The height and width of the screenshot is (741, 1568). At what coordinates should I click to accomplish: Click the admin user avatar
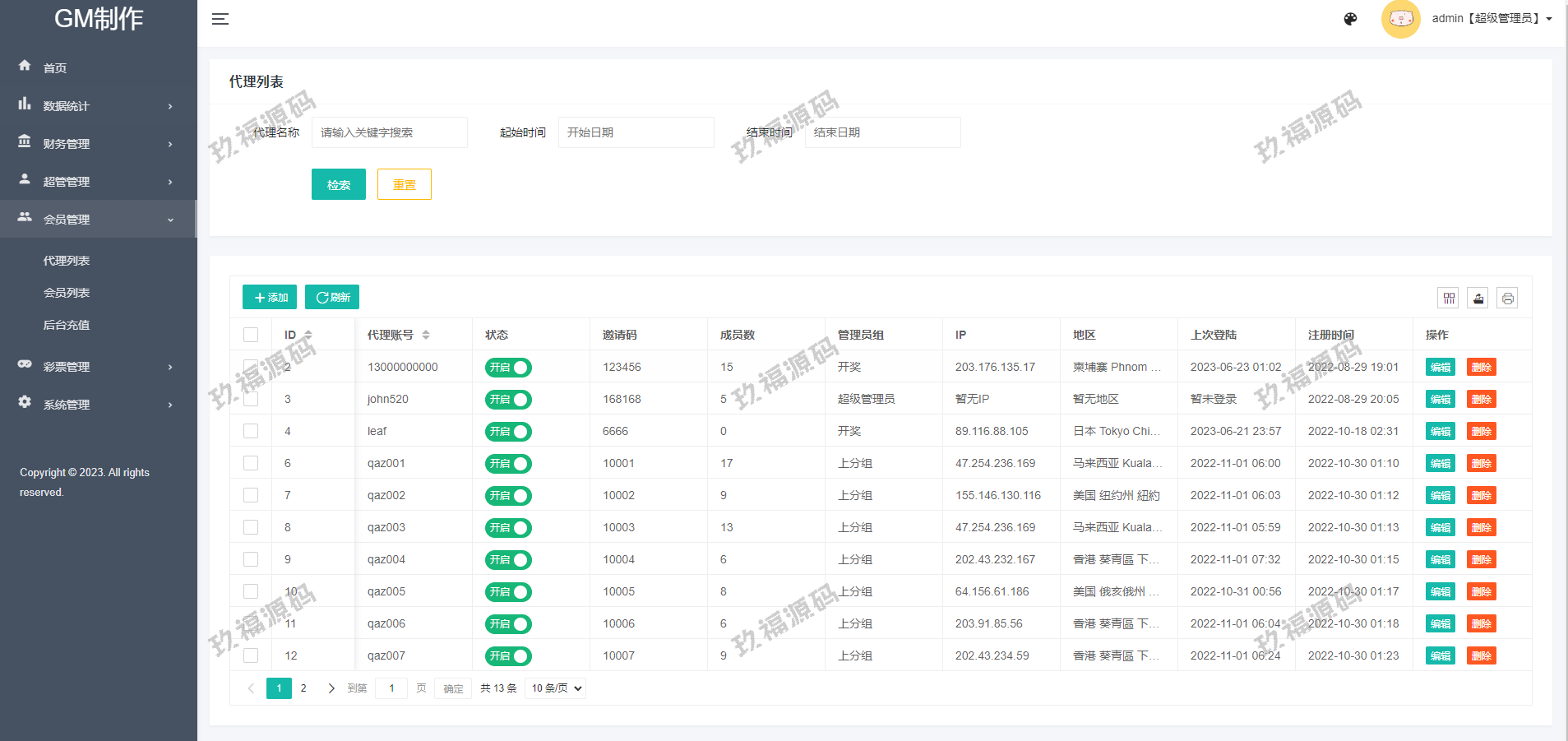click(1400, 19)
